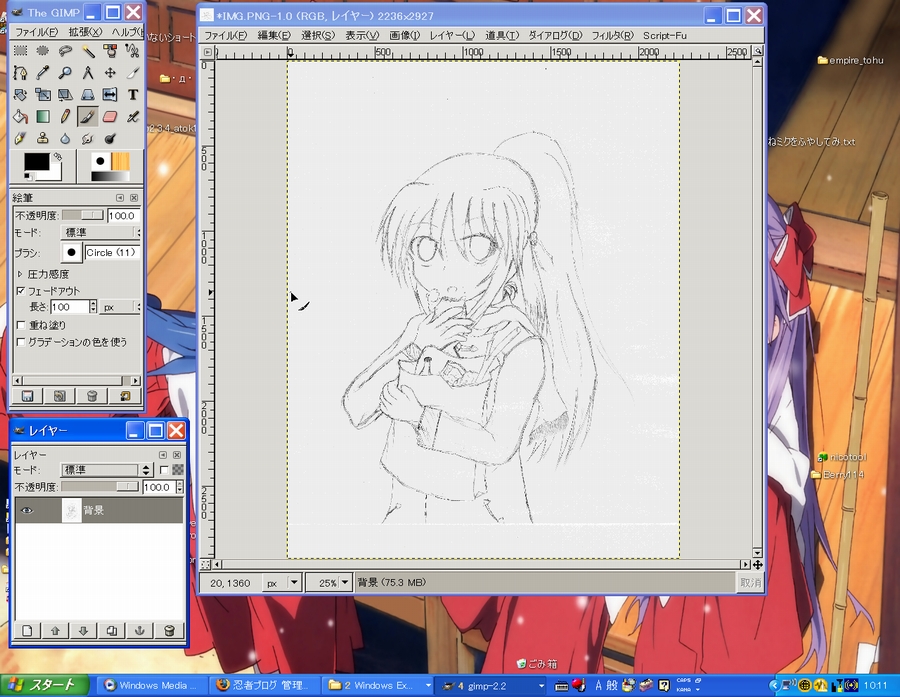Select the Blend gradient tool
This screenshot has height=697, width=900.
pyautogui.click(x=42, y=117)
